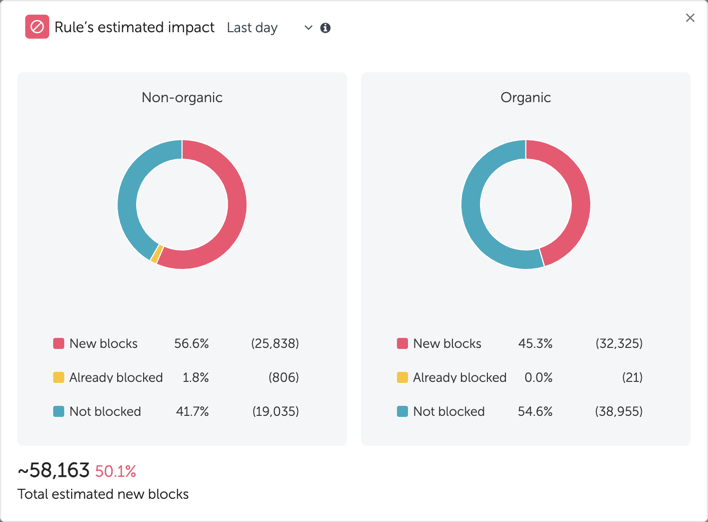Click Non-organic New blocks red swatch
The height and width of the screenshot is (522, 708).
(58, 343)
